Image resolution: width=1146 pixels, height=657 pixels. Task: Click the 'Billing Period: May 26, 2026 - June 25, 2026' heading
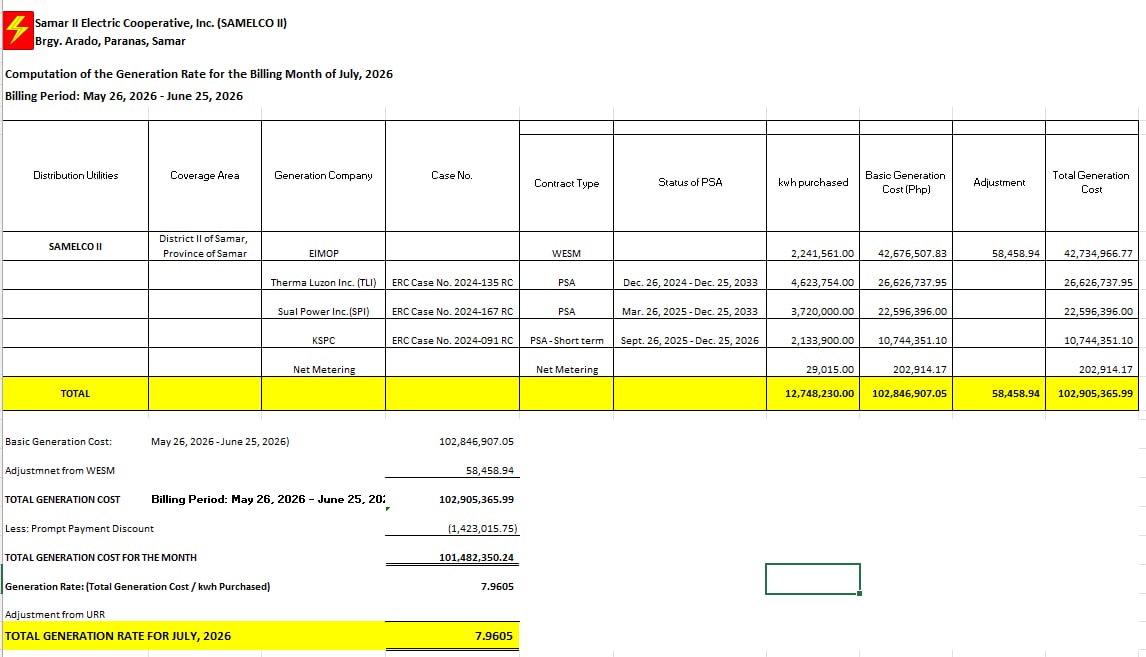(124, 96)
